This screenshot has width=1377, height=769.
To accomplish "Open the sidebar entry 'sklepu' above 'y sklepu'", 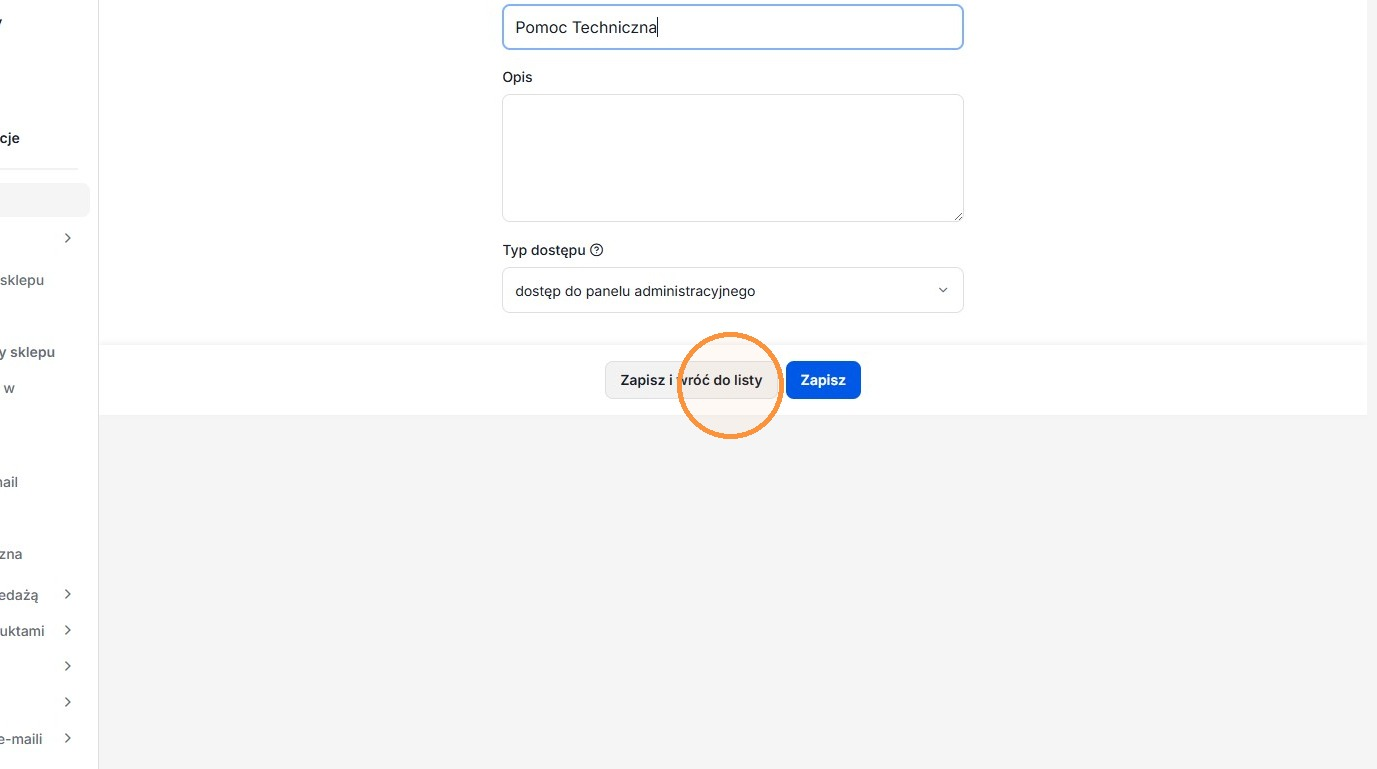I will 22,280.
